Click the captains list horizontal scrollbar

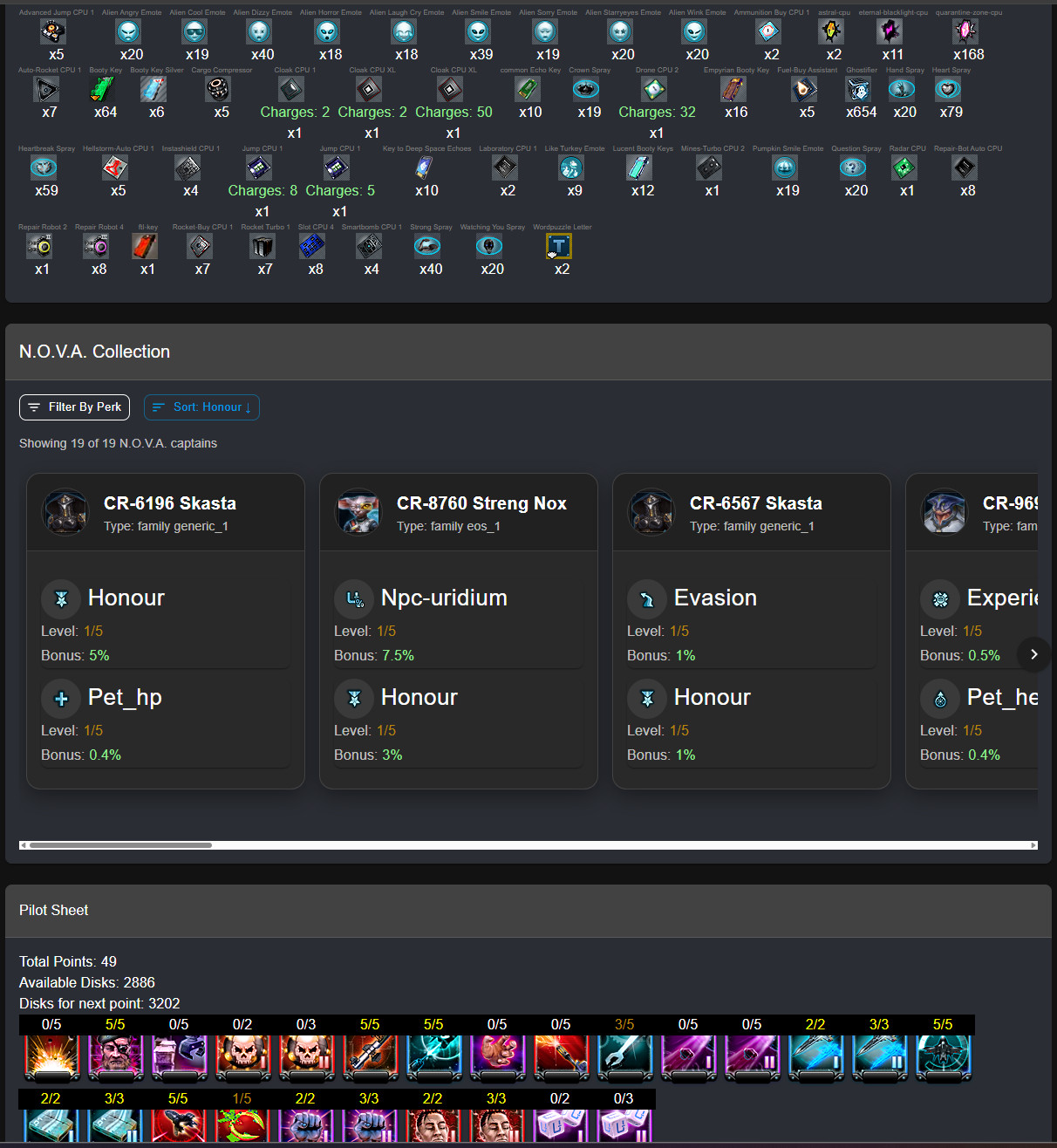[528, 845]
